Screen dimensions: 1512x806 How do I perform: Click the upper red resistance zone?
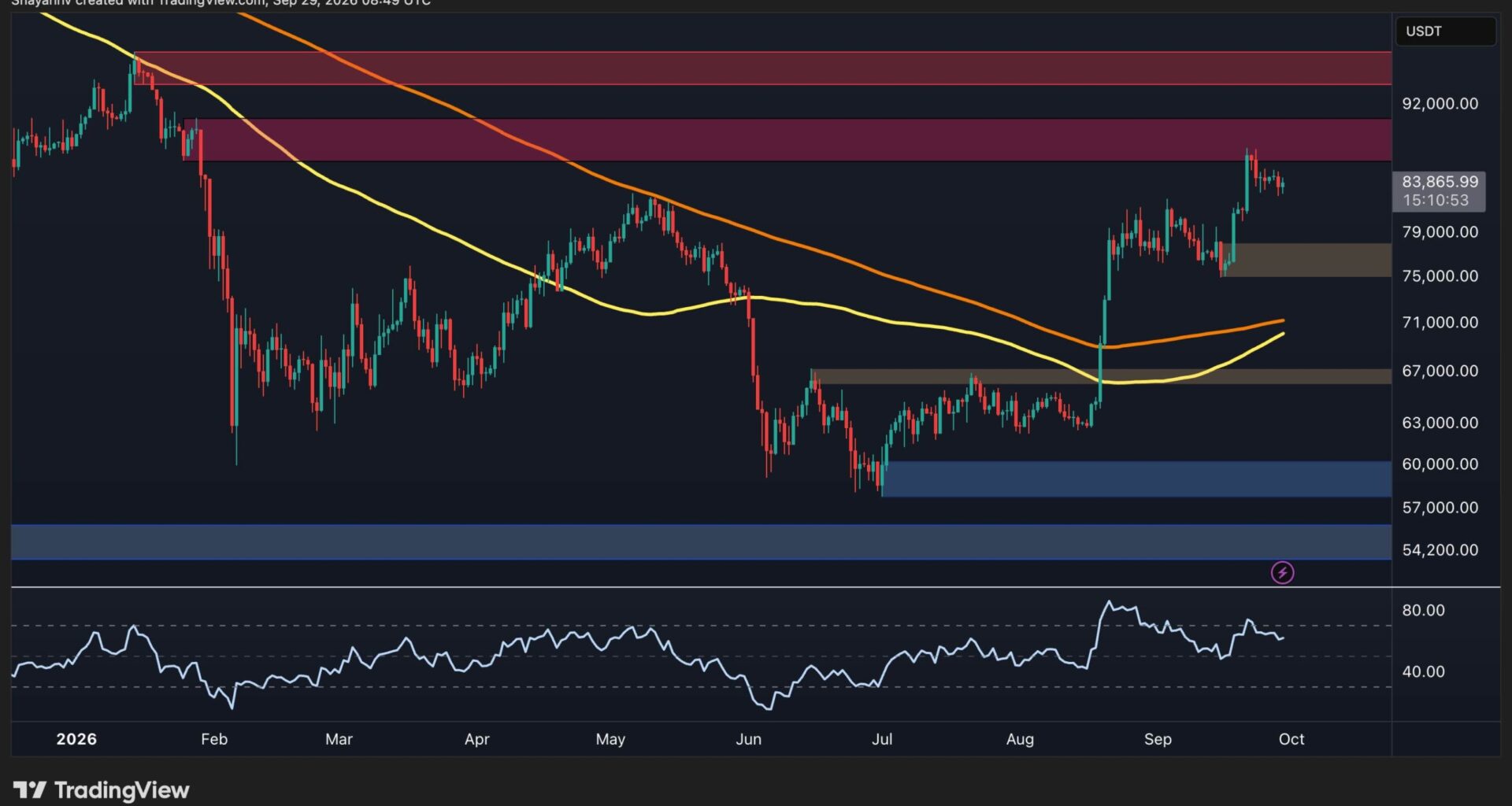[762, 68]
